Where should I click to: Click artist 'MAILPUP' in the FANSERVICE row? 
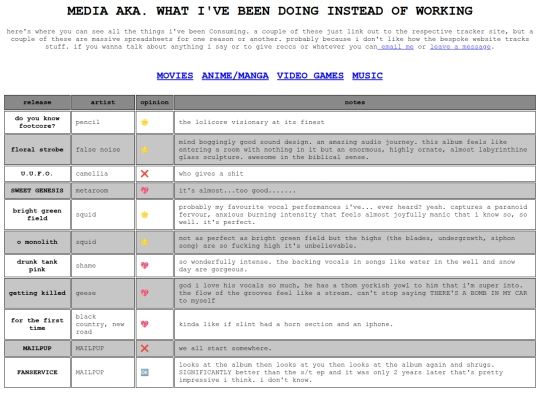point(90,372)
